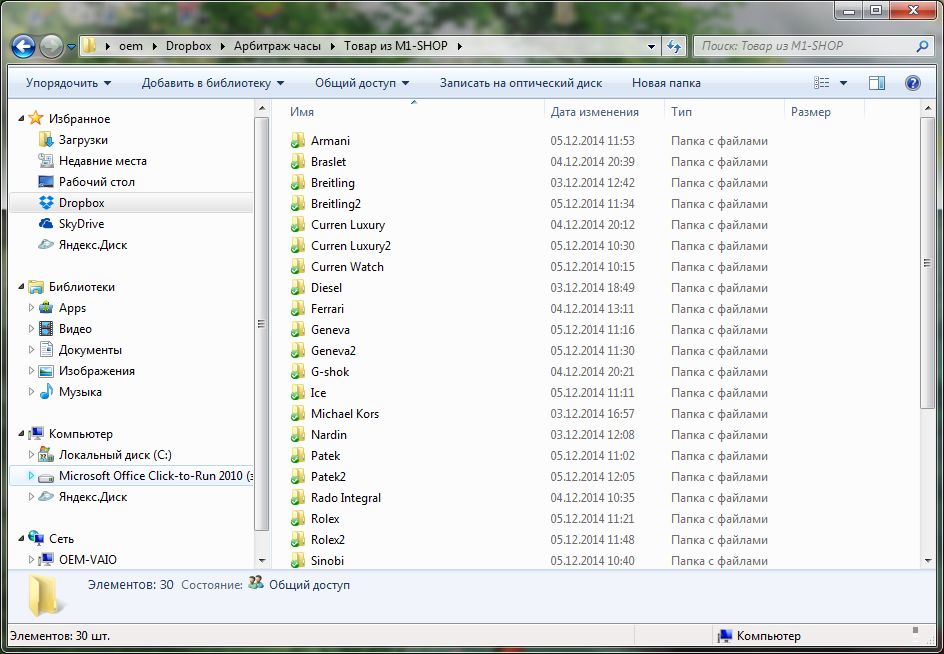The width and height of the screenshot is (944, 654).
Task: Click the Документы library icon
Action: [x=46, y=350]
